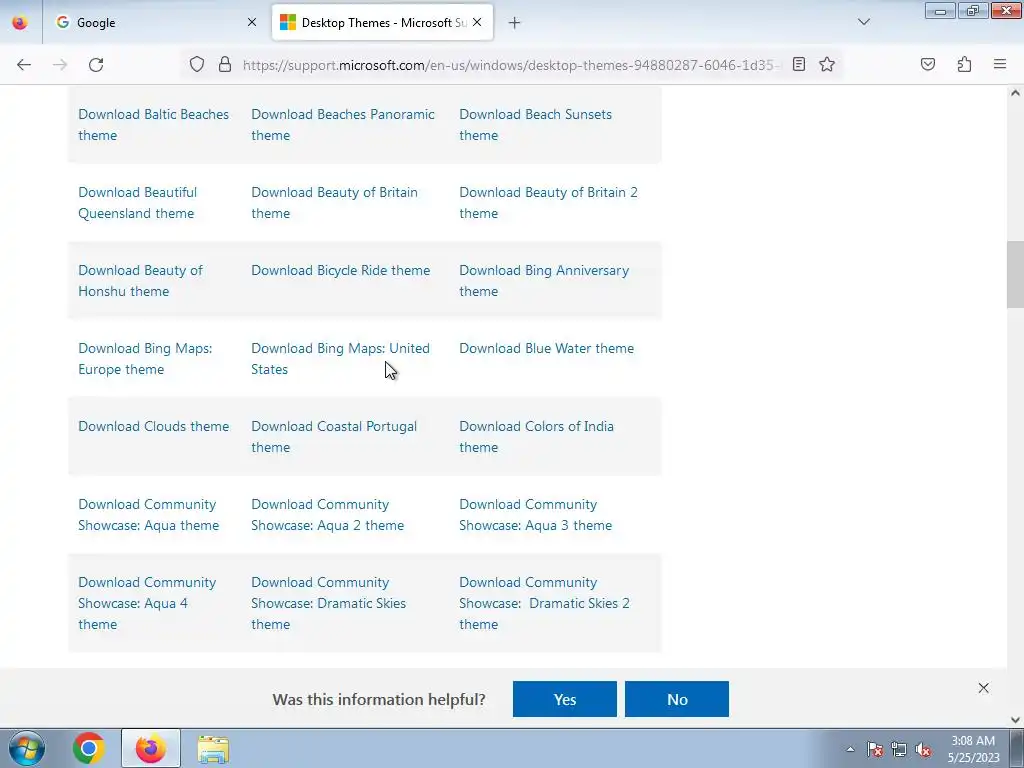The height and width of the screenshot is (768, 1024).
Task: Open Community Showcase: Dramatic Skies theme
Action: coord(328,603)
